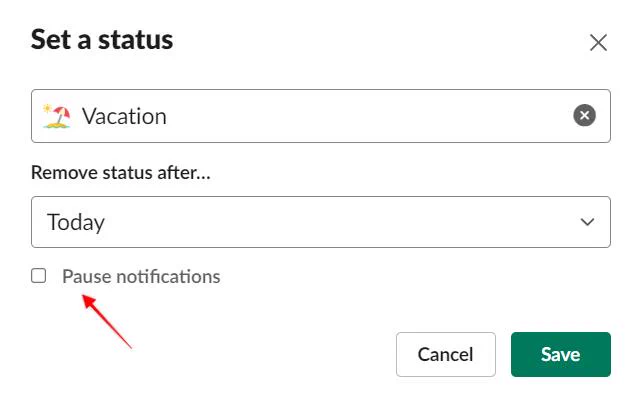Image resolution: width=632 pixels, height=404 pixels.
Task: Click the X icon beside Set a status
Action: click(x=598, y=42)
